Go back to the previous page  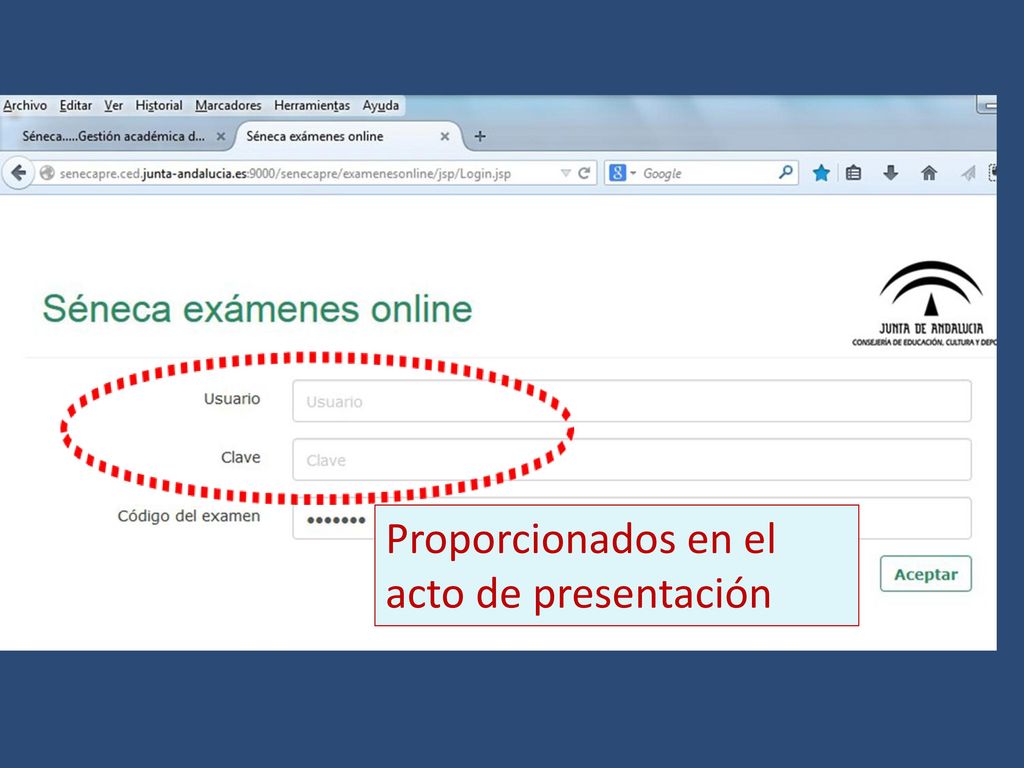click(x=19, y=173)
